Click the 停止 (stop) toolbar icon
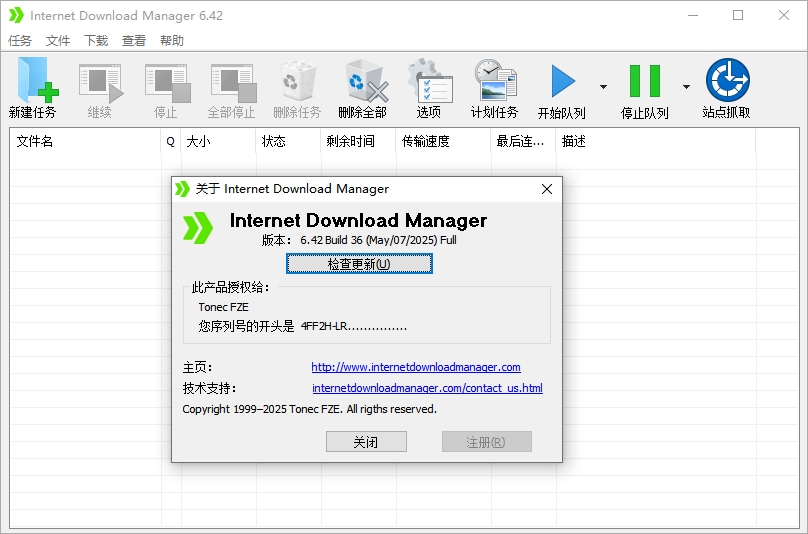 [167, 82]
